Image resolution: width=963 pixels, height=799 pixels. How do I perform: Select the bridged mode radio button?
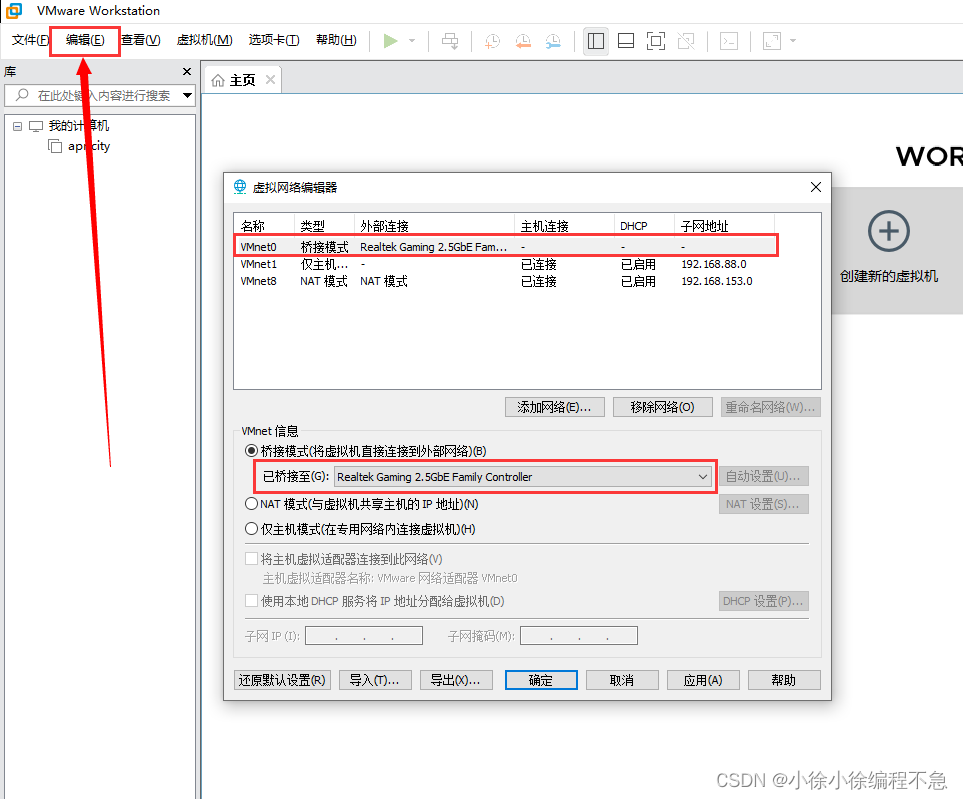251,451
